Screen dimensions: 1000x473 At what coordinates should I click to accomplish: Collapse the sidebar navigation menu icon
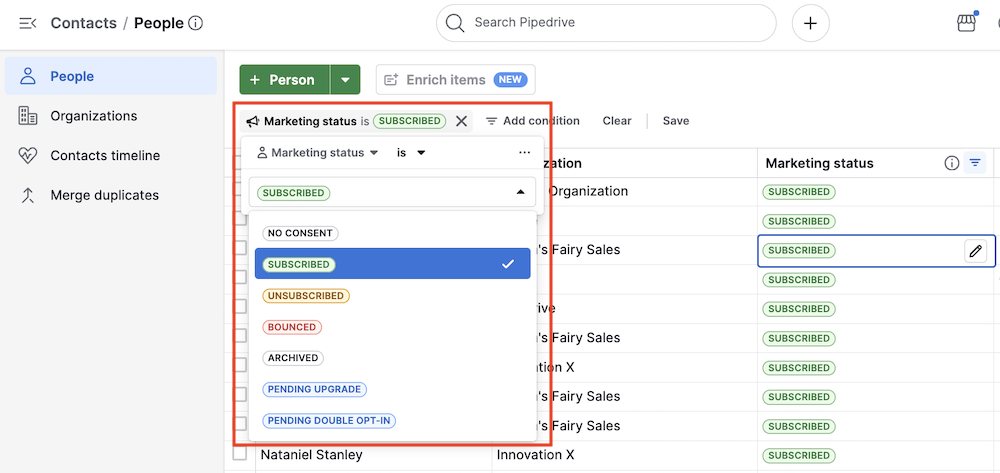(x=28, y=23)
